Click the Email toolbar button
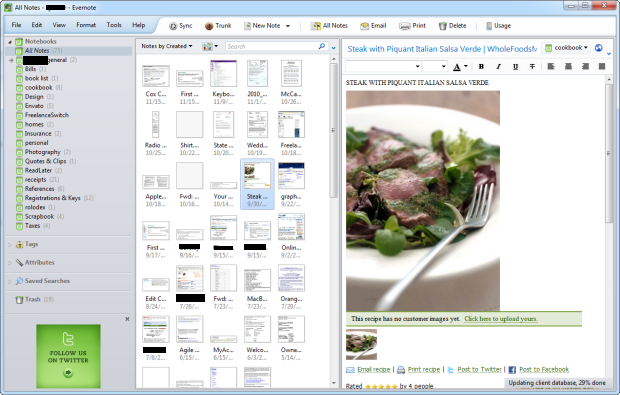Screen dimensions: 620x395 [373, 26]
